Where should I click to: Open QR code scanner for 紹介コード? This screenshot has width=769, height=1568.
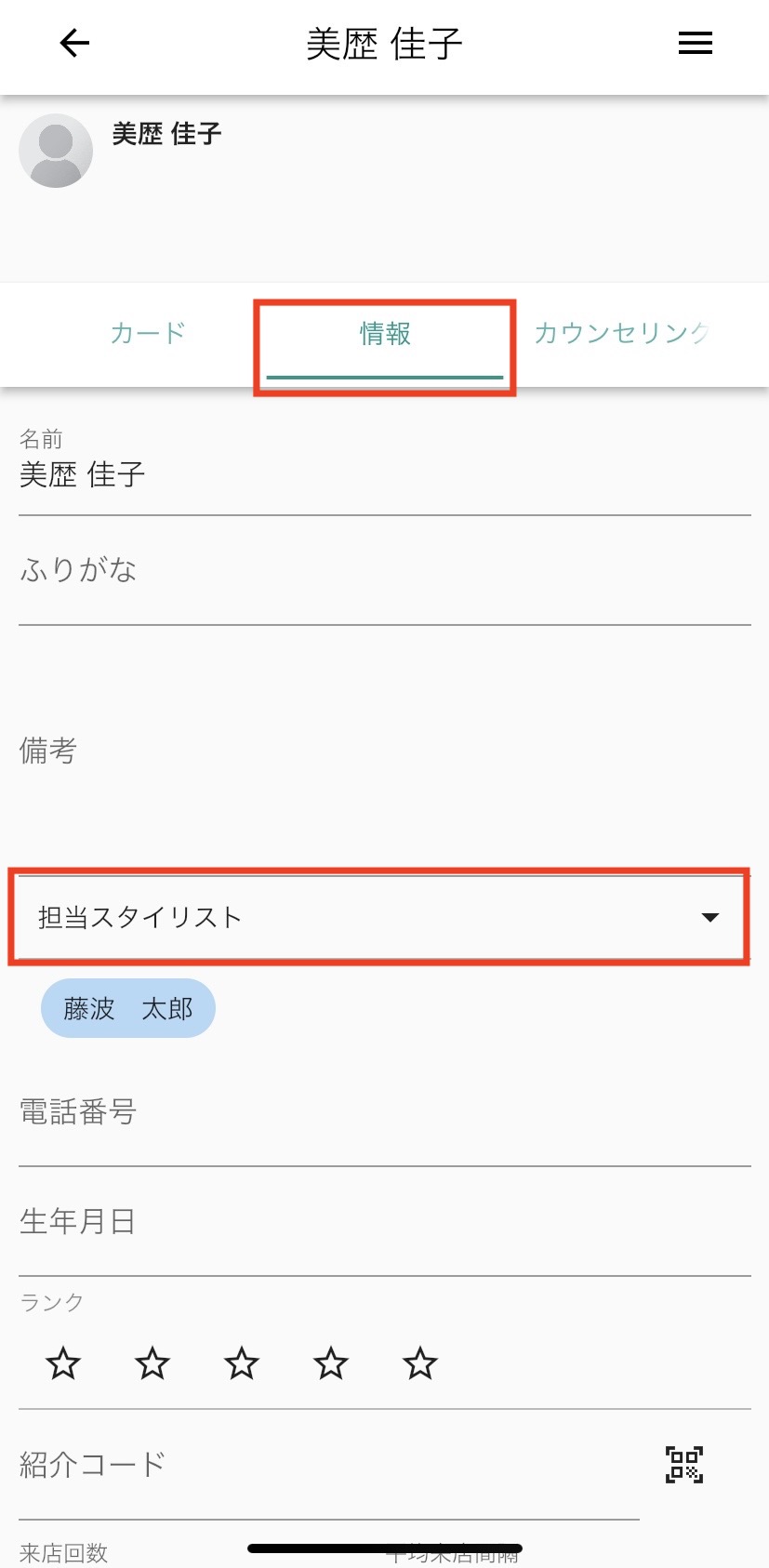point(684,1465)
